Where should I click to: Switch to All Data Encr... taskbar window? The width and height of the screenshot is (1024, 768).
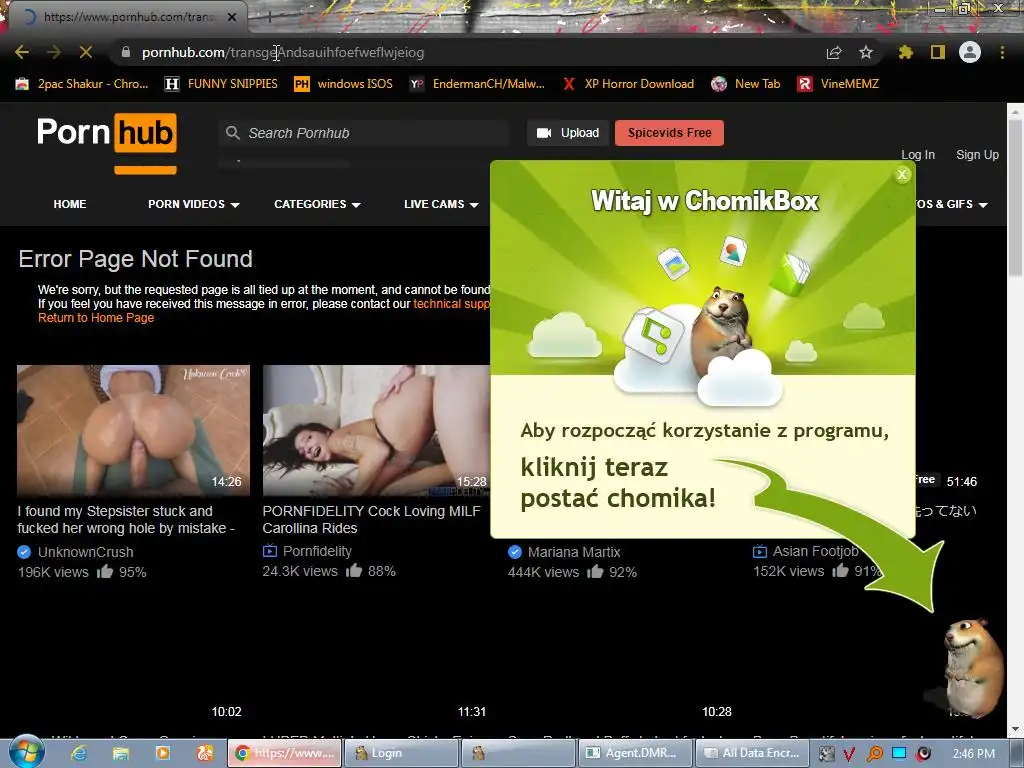[x=753, y=754]
